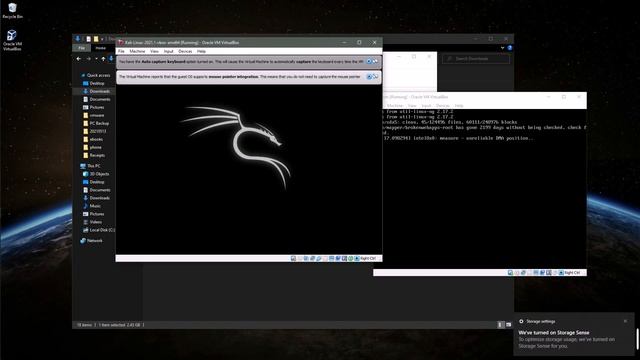The image size is (640, 360).
Task: Open Recycle Bin desktop icon
Action: tap(12, 11)
